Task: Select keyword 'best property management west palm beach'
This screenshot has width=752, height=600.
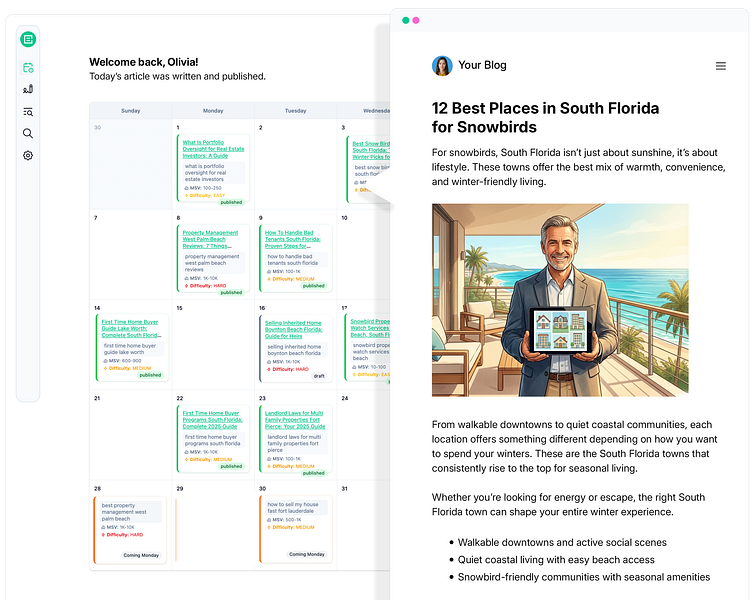Action: tap(131, 512)
